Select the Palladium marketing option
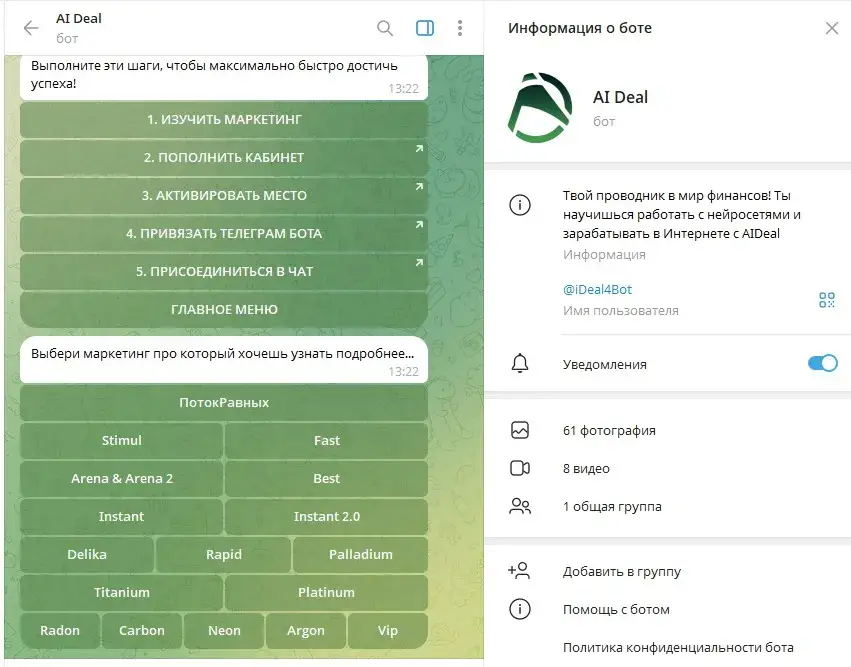Viewport: 851px width, 667px height. (360, 555)
